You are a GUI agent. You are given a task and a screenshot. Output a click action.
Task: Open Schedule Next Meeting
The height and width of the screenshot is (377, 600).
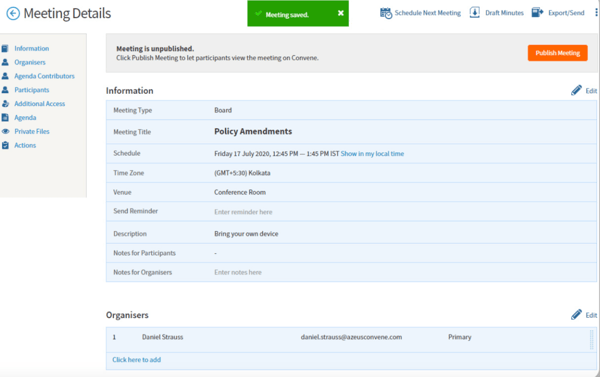(x=427, y=13)
